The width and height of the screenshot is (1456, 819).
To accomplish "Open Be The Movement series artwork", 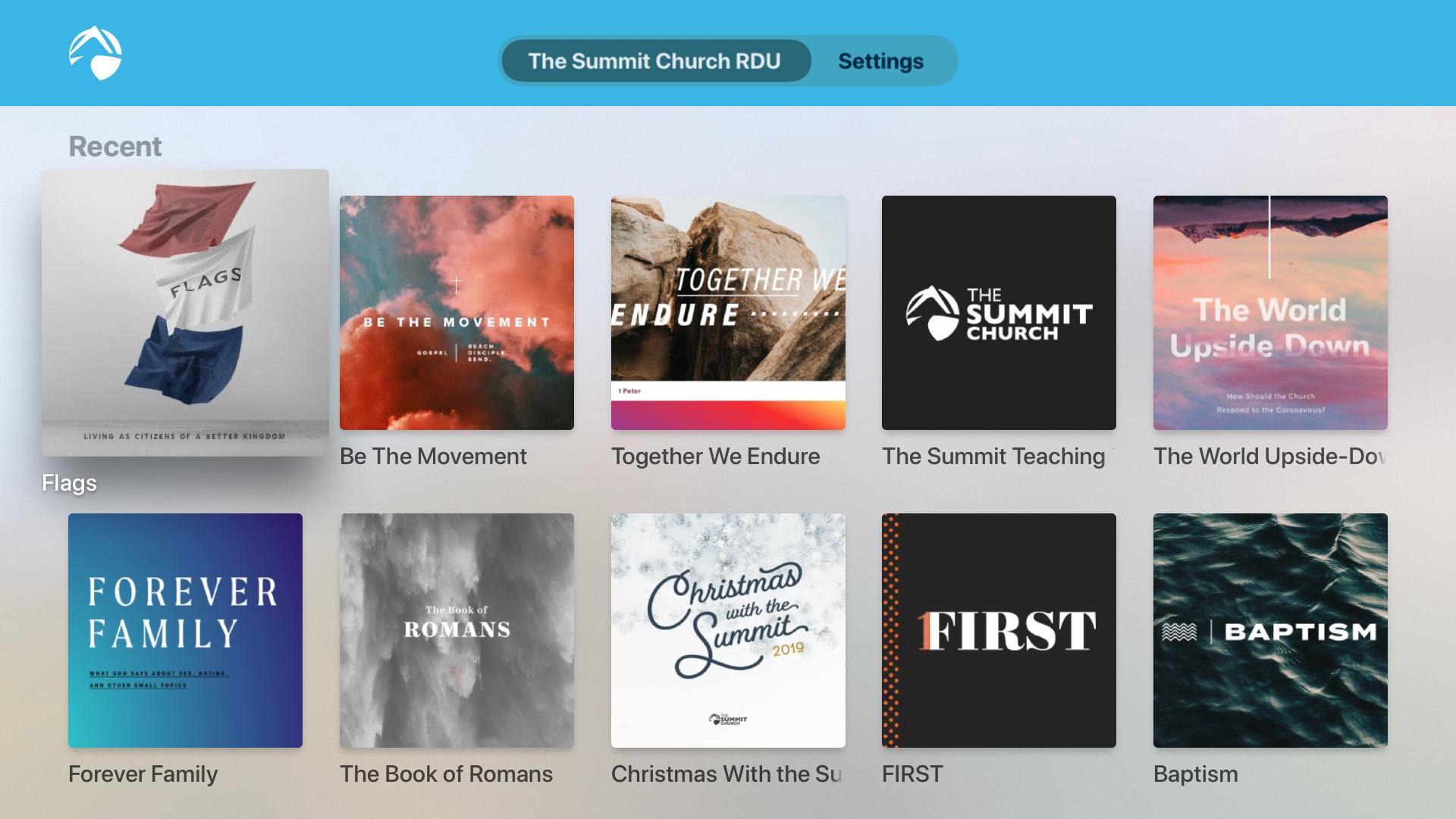I will [x=457, y=312].
